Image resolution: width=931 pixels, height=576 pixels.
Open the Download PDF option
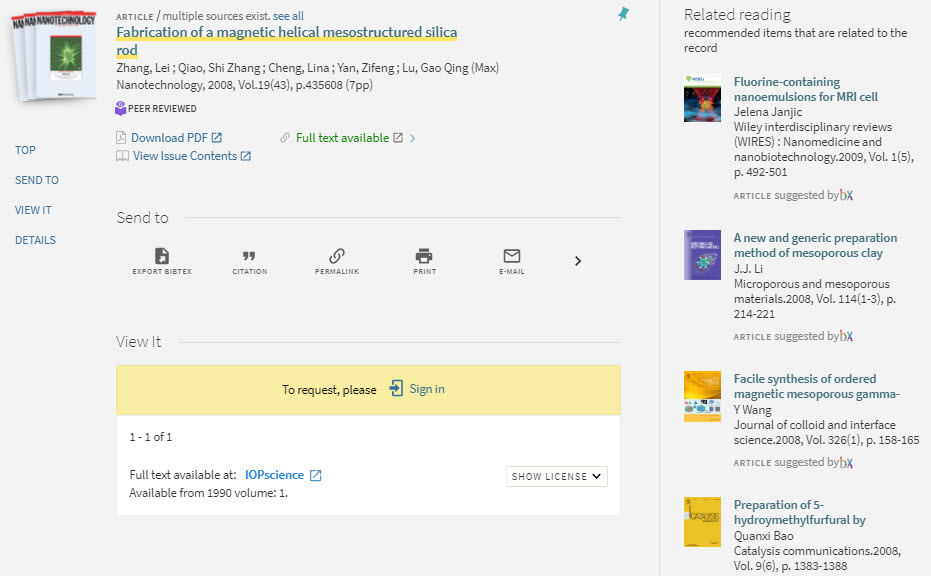pos(170,137)
